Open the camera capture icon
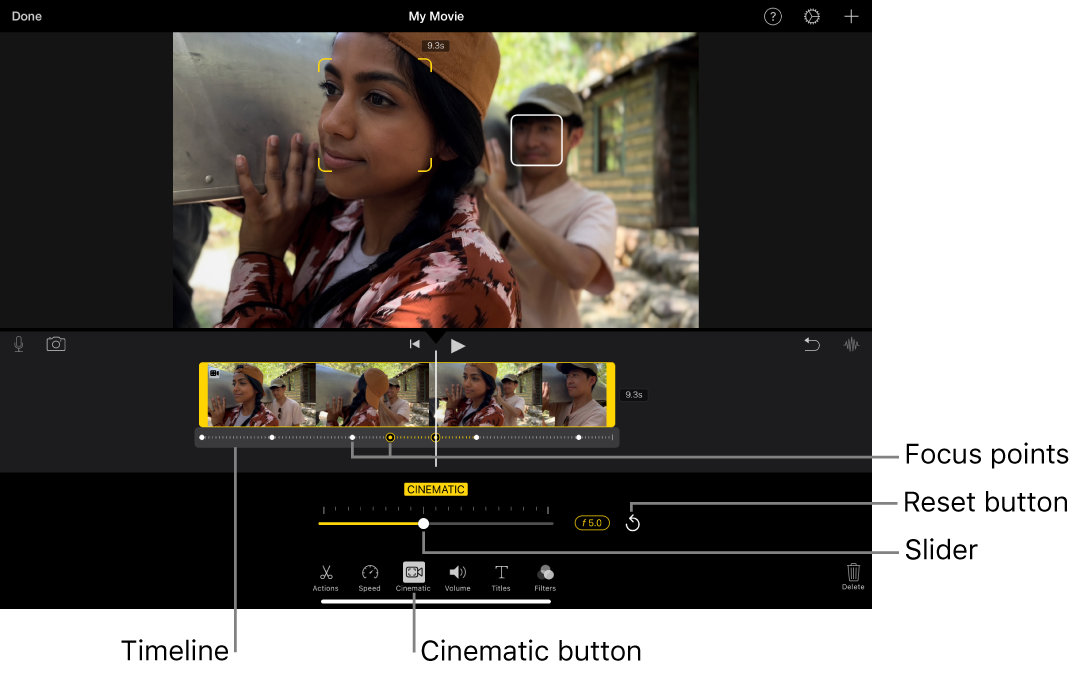This screenshot has height=674, width=1076. [x=56, y=344]
